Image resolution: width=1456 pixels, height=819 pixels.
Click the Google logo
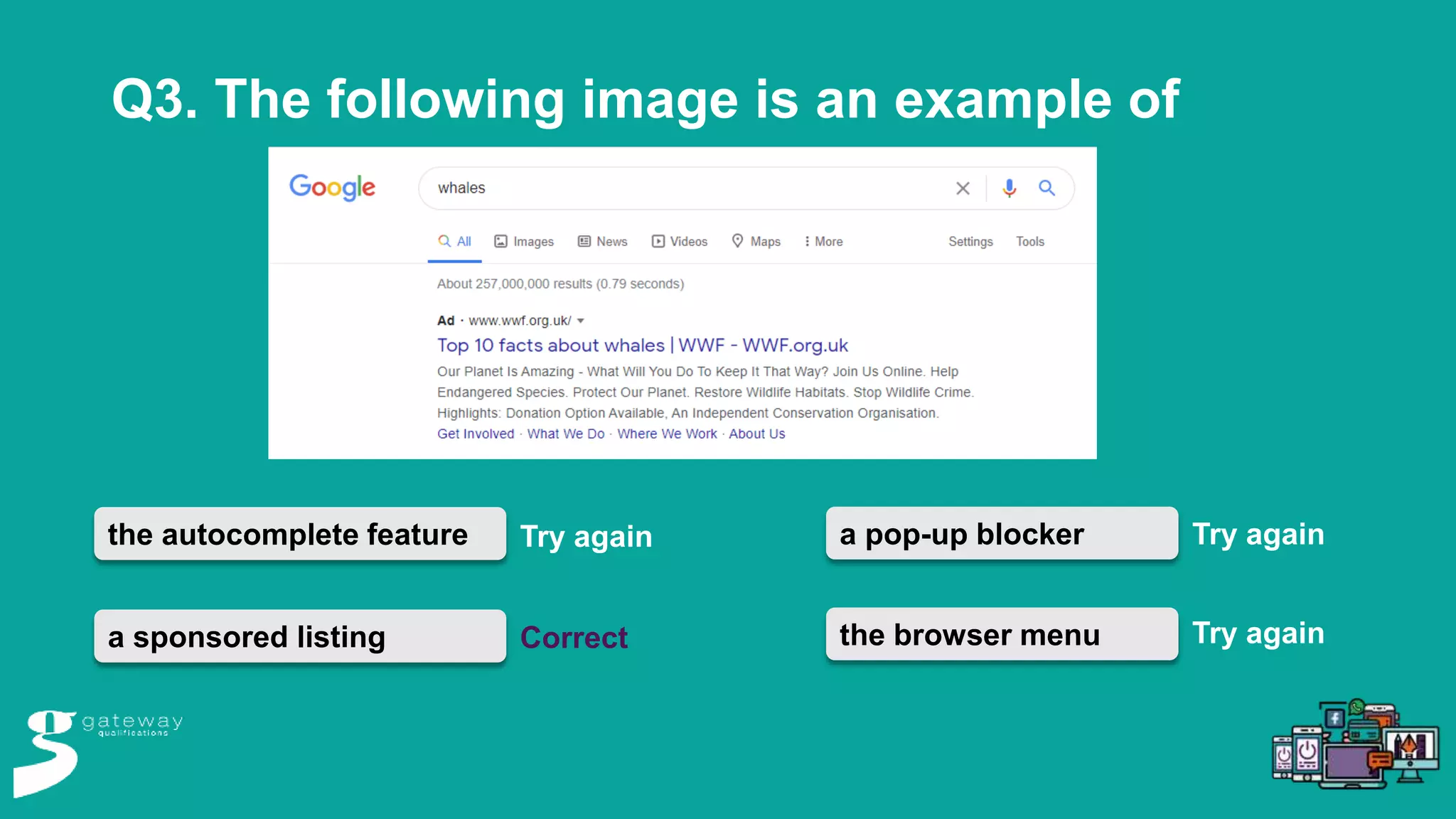(x=332, y=188)
